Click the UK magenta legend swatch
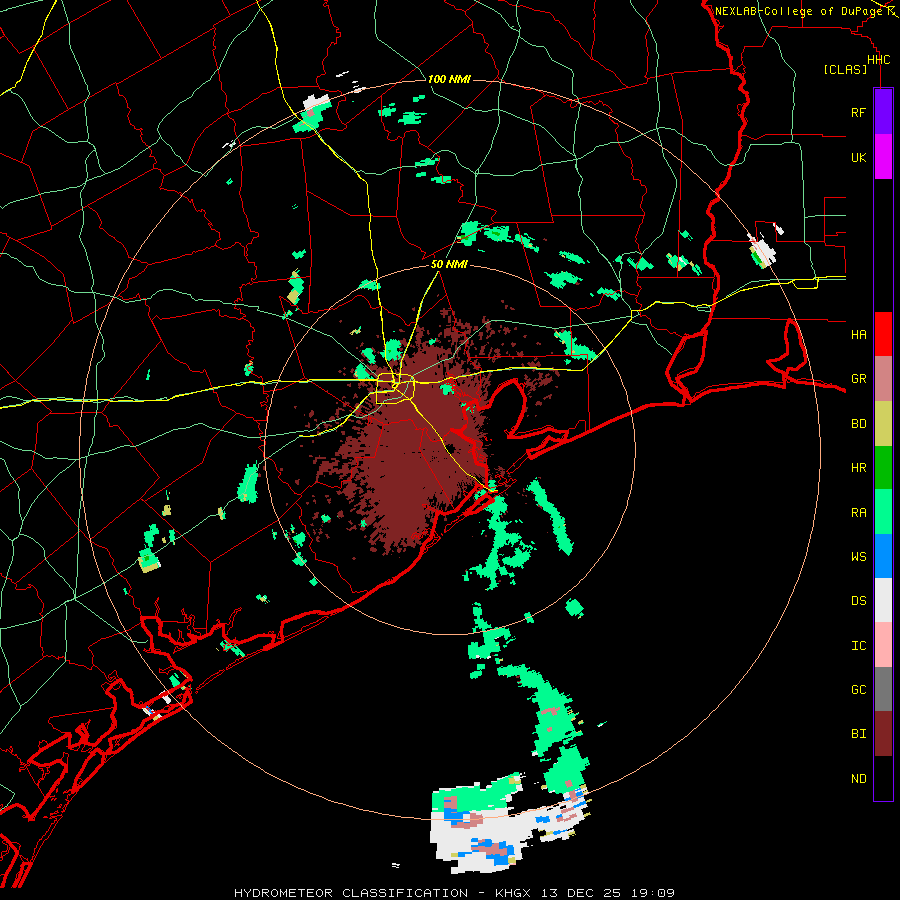Viewport: 900px width, 900px height. (x=883, y=157)
